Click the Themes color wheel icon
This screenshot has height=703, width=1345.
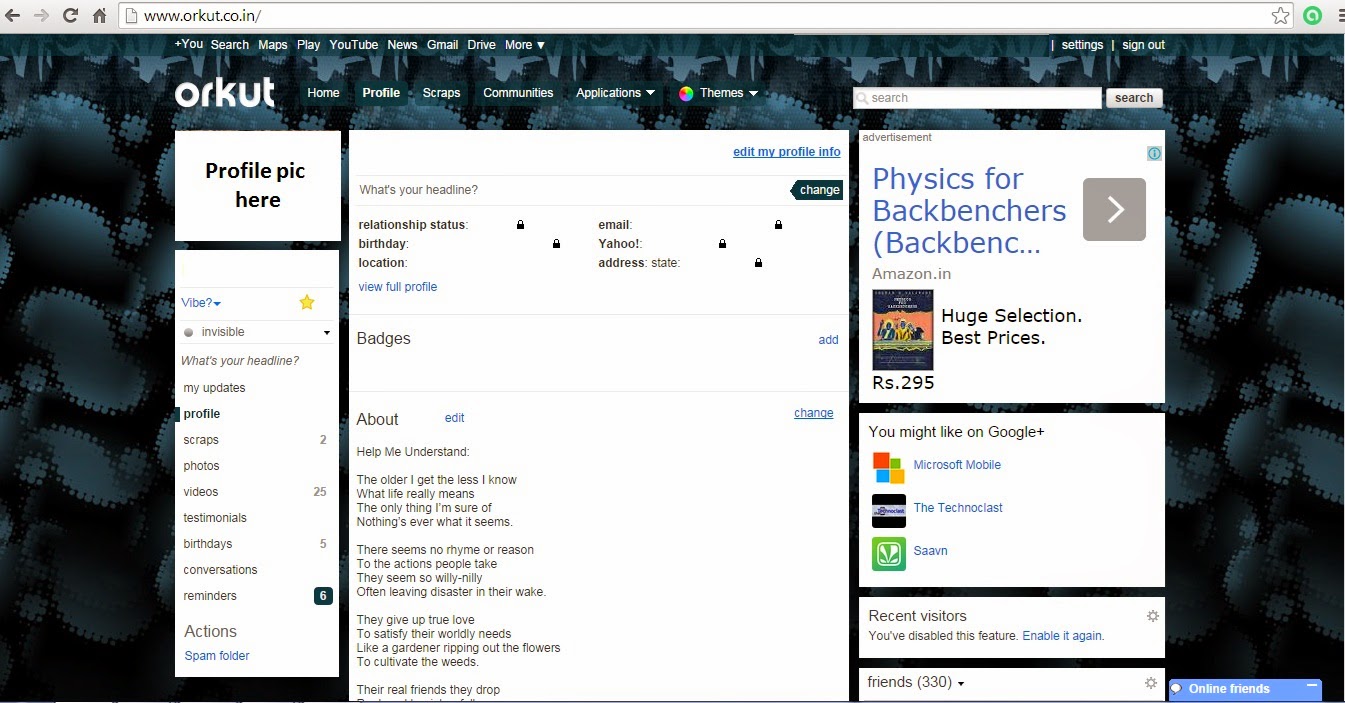pyautogui.click(x=686, y=93)
